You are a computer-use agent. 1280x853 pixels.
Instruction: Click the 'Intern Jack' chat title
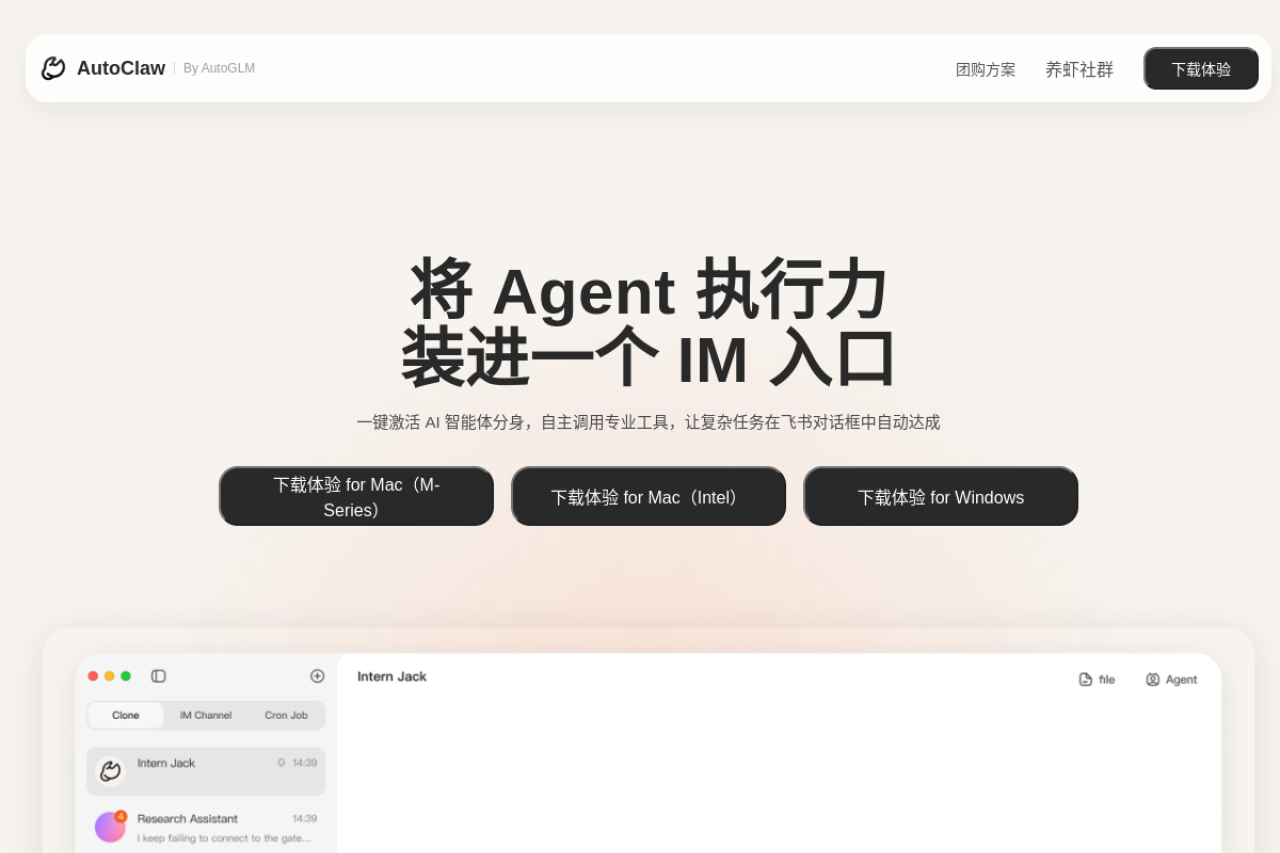[392, 676]
